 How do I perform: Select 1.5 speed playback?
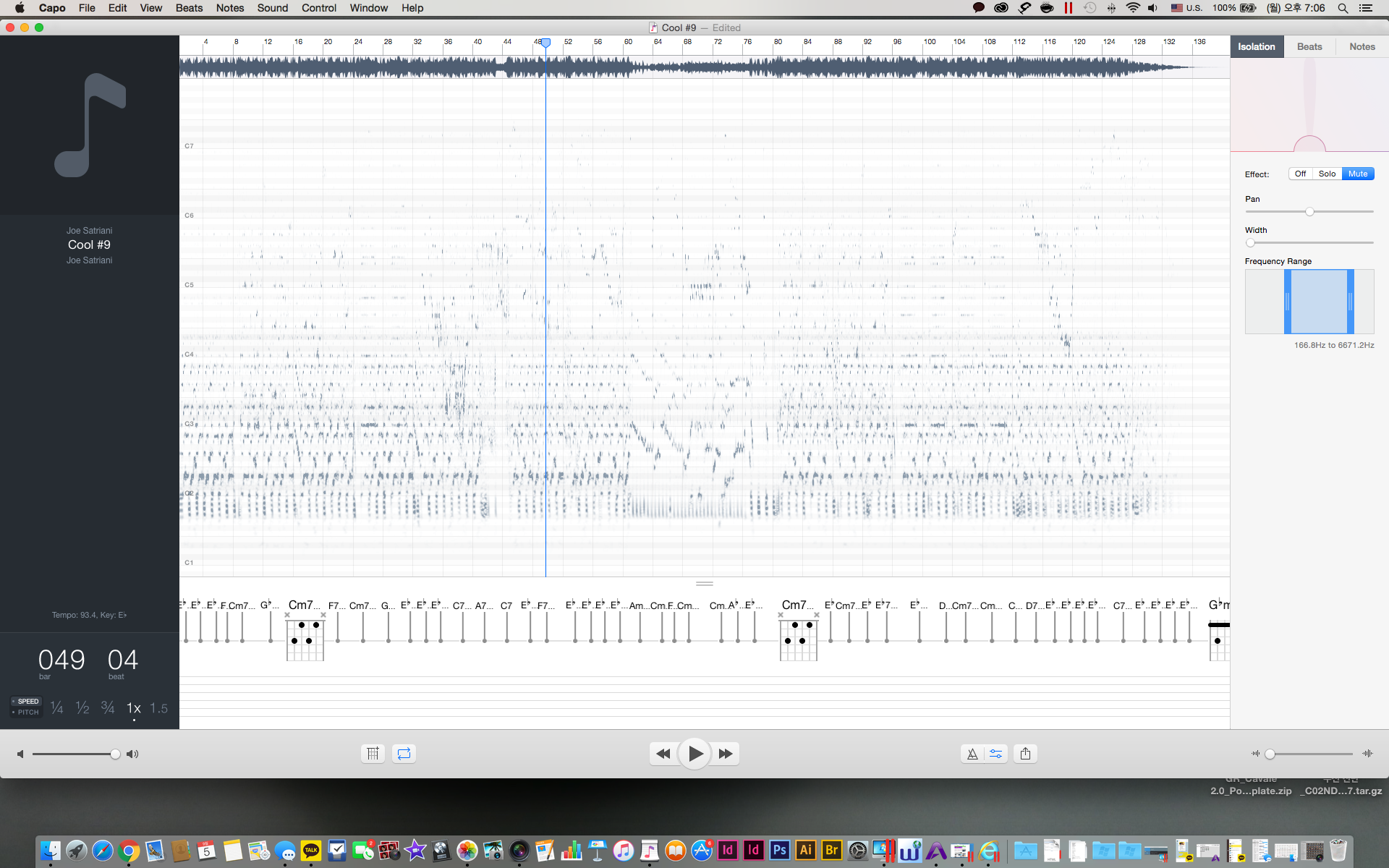(x=159, y=708)
